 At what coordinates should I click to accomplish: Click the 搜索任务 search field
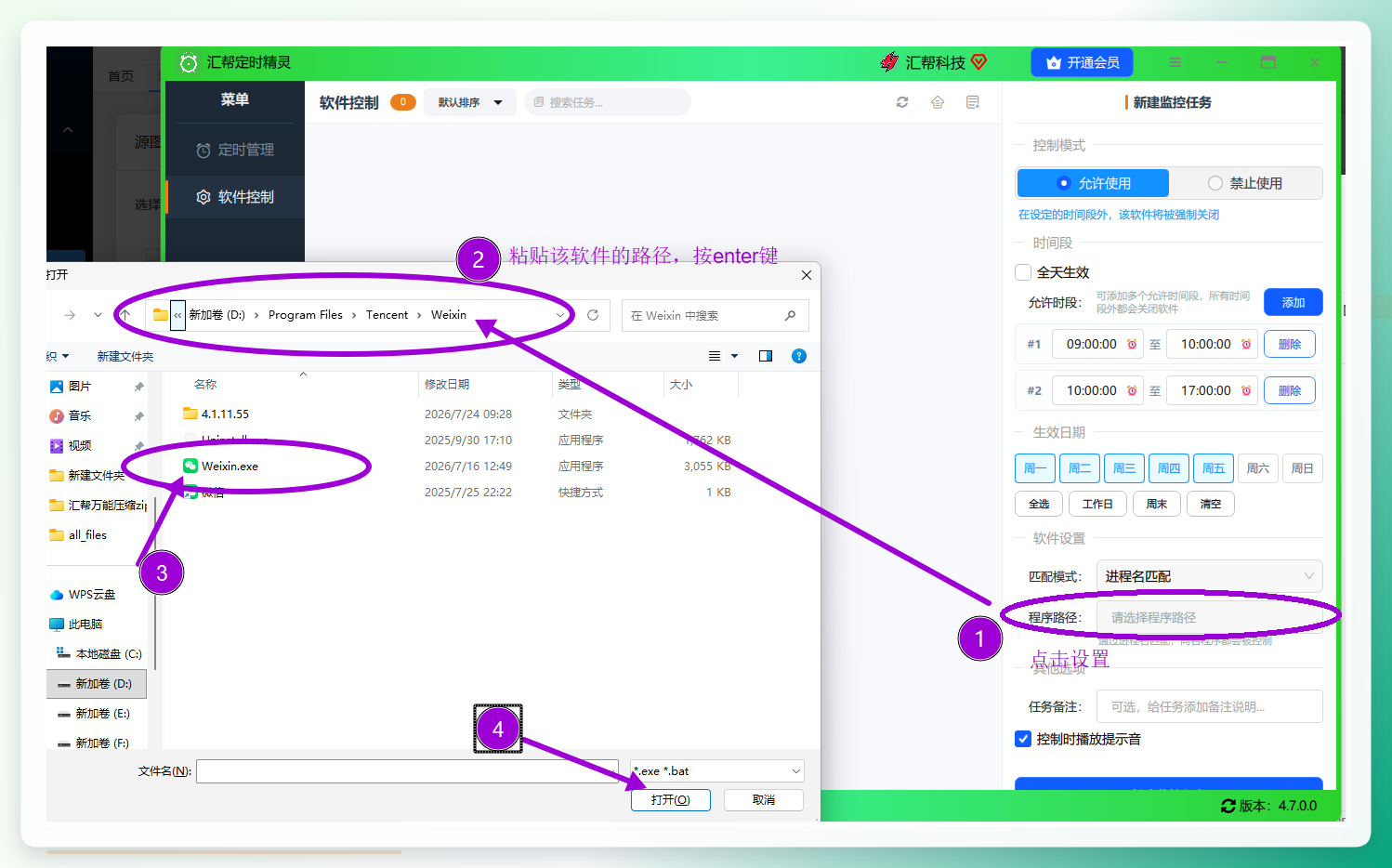point(608,102)
